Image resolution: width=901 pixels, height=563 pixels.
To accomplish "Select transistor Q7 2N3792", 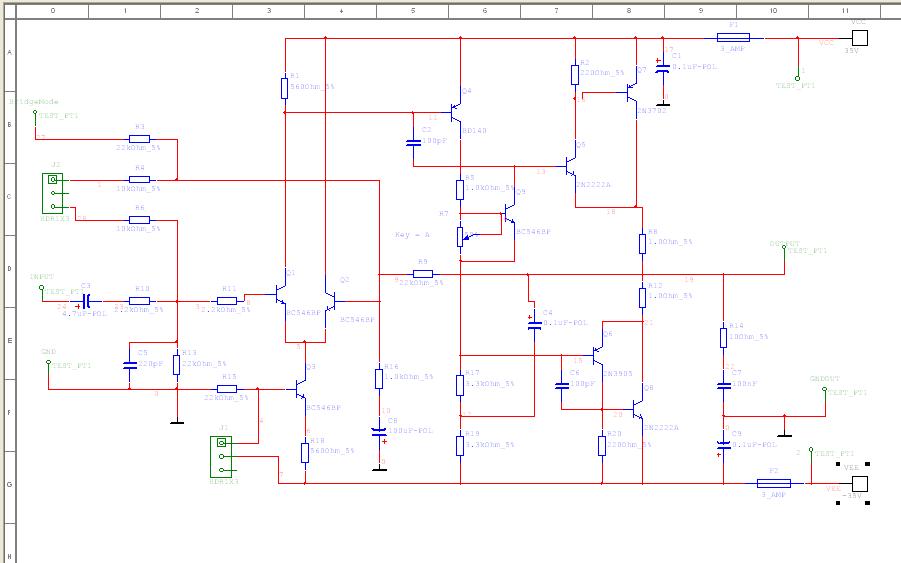I will (x=631, y=92).
